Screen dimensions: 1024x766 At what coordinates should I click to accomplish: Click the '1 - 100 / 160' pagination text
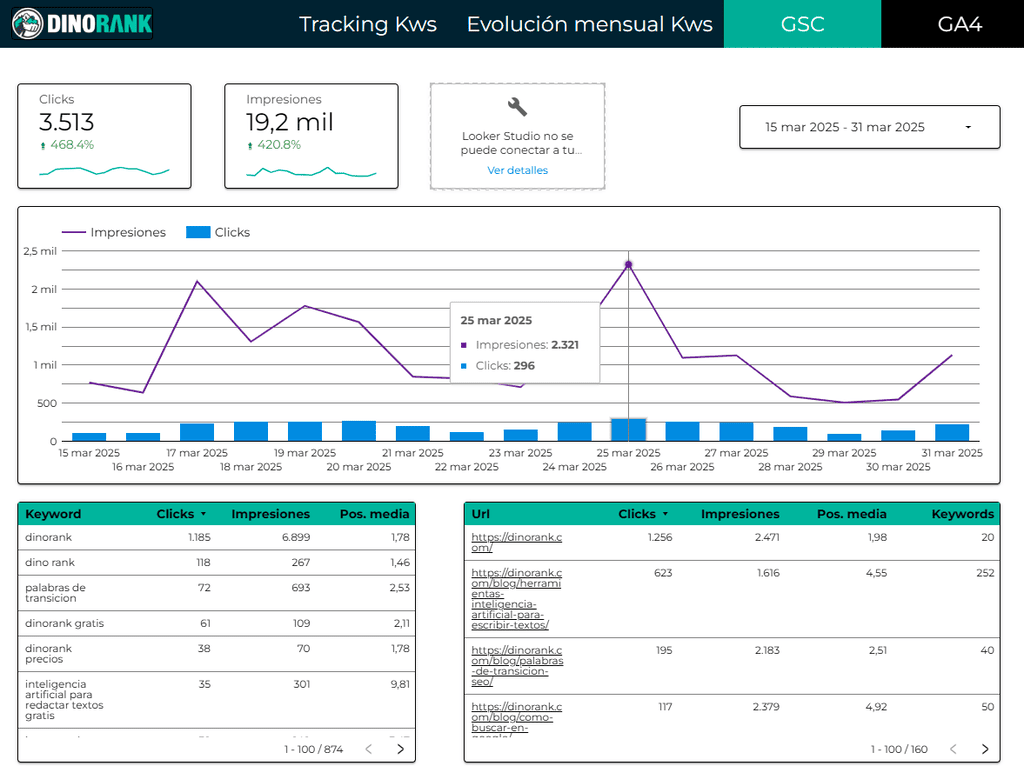(x=899, y=749)
